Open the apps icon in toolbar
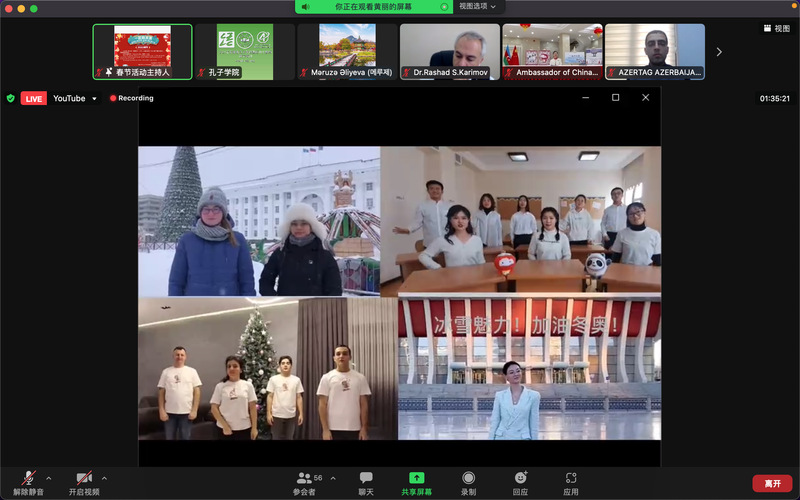The image size is (800, 500). click(x=571, y=478)
